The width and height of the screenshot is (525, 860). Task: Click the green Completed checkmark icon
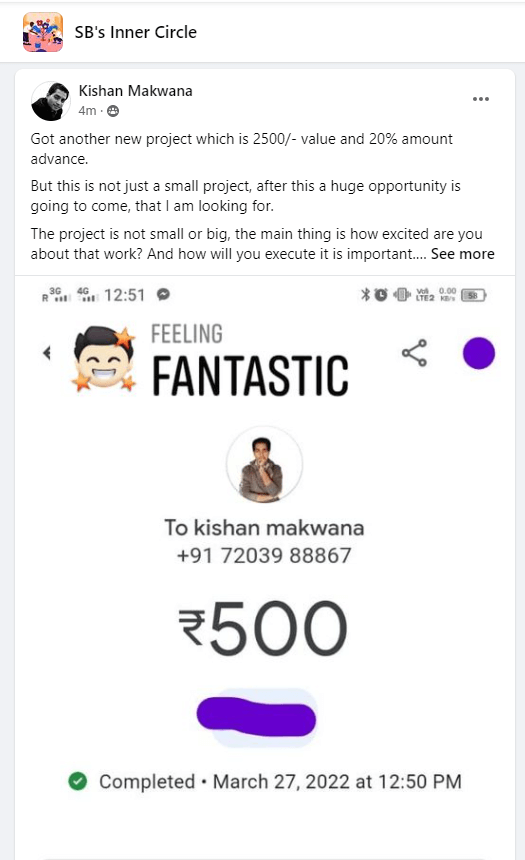[78, 781]
